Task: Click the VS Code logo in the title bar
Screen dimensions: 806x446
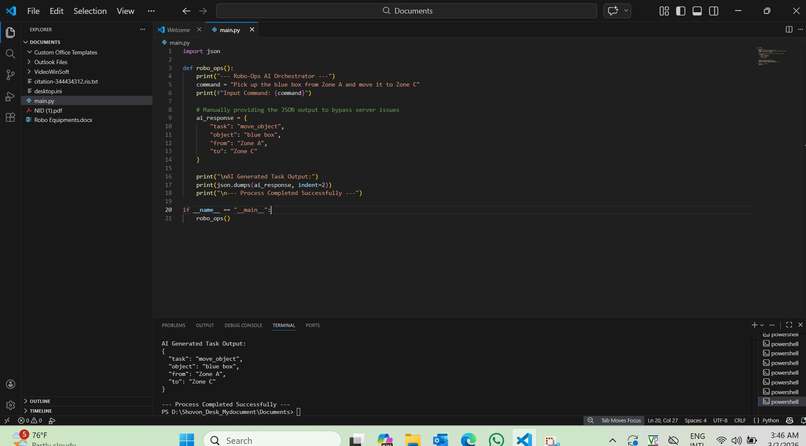Action: pyautogui.click(x=11, y=11)
